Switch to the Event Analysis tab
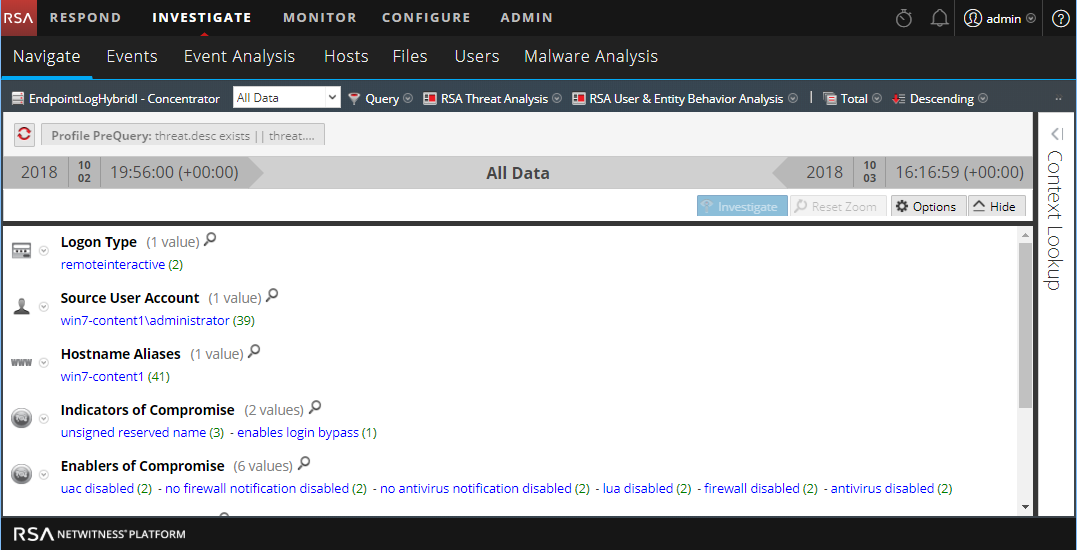 coord(239,56)
